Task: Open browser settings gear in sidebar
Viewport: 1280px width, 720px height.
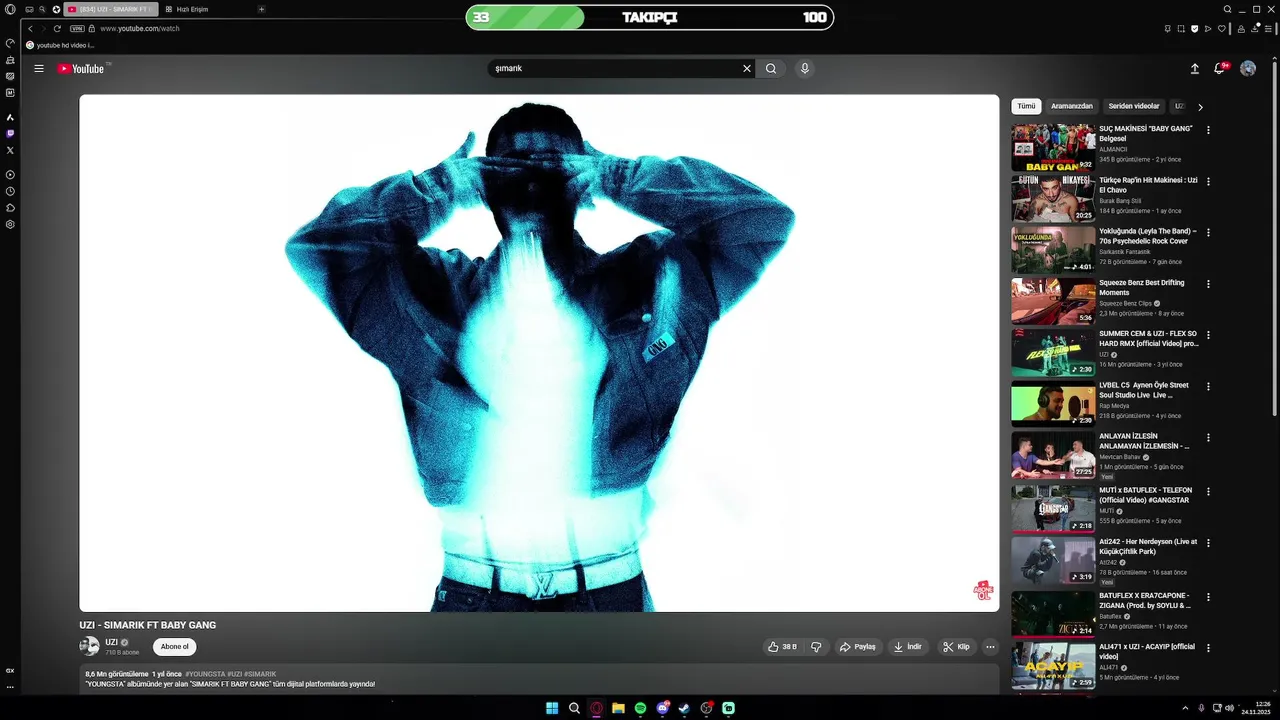Action: click(x=10, y=224)
